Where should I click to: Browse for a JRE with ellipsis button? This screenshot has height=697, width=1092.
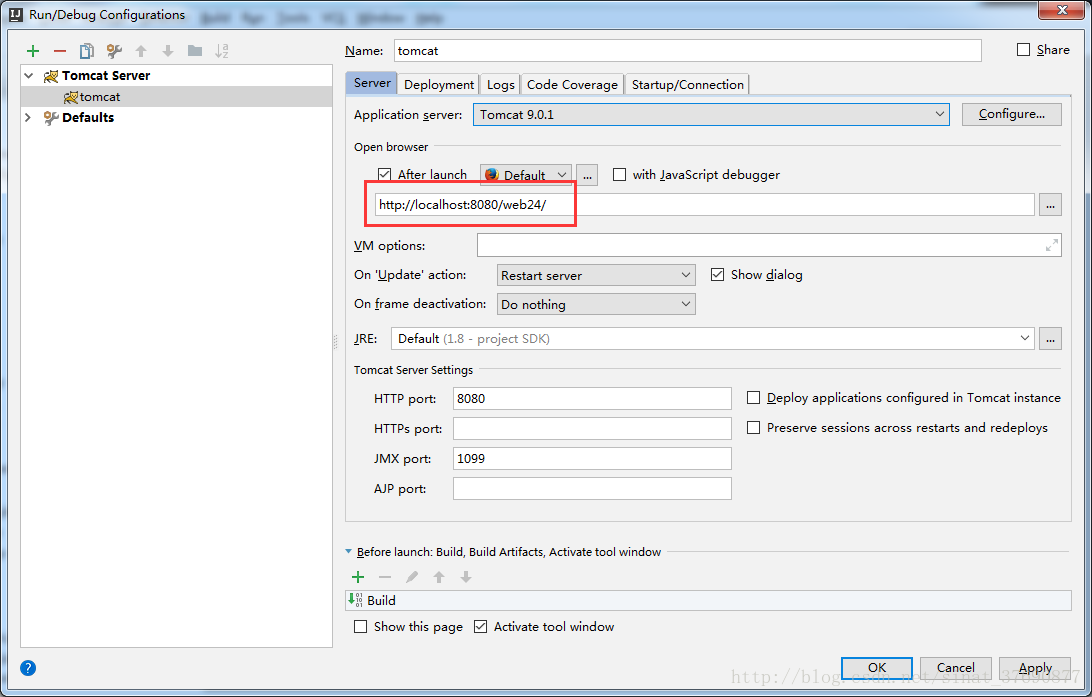[x=1050, y=339]
